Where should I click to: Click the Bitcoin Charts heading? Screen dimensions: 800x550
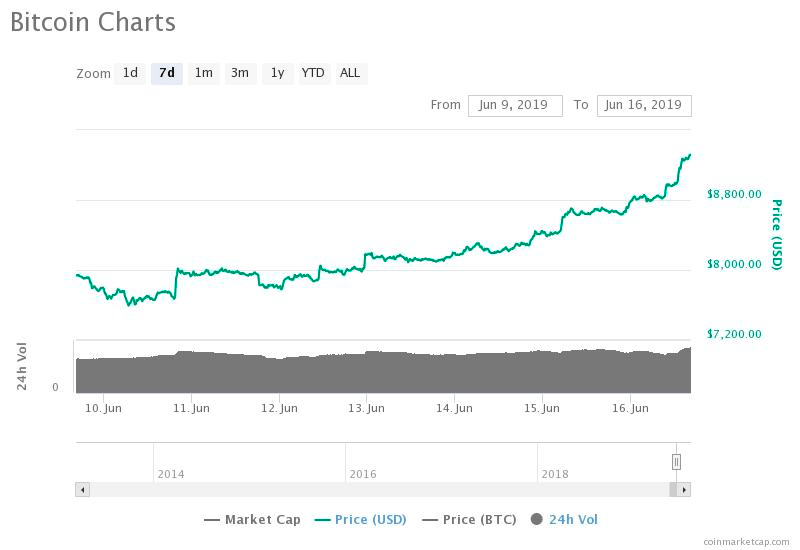pos(93,22)
